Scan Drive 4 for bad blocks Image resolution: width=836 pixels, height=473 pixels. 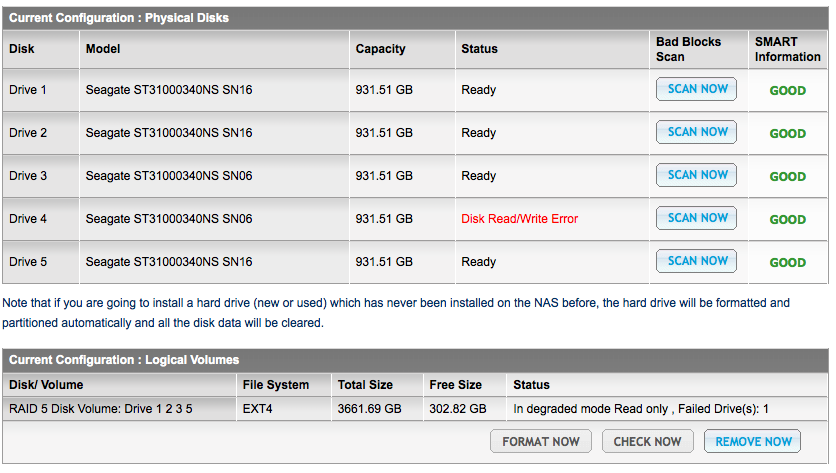click(697, 218)
